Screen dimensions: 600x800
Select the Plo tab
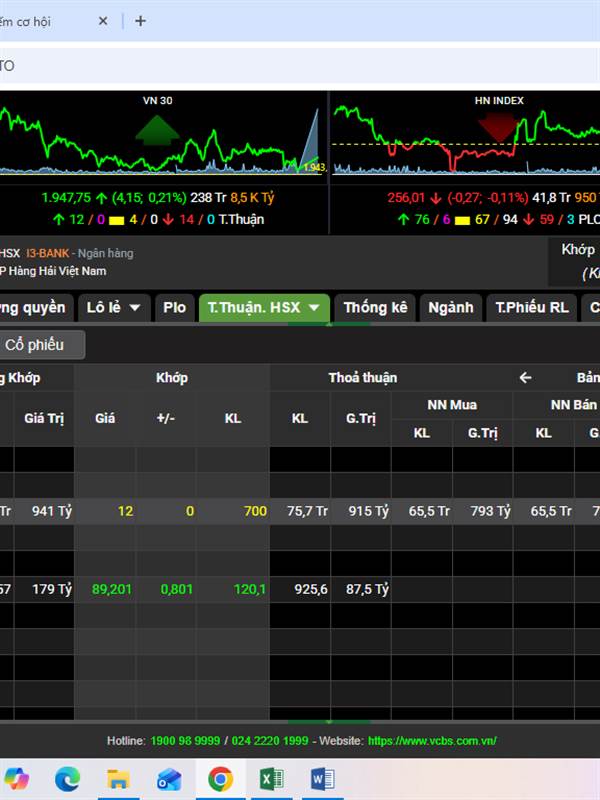174,307
